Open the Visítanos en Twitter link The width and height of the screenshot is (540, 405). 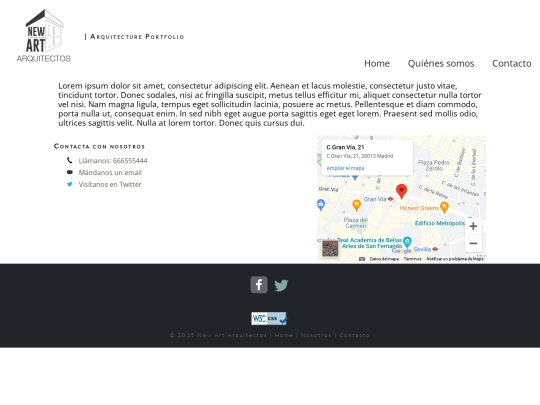tap(110, 184)
